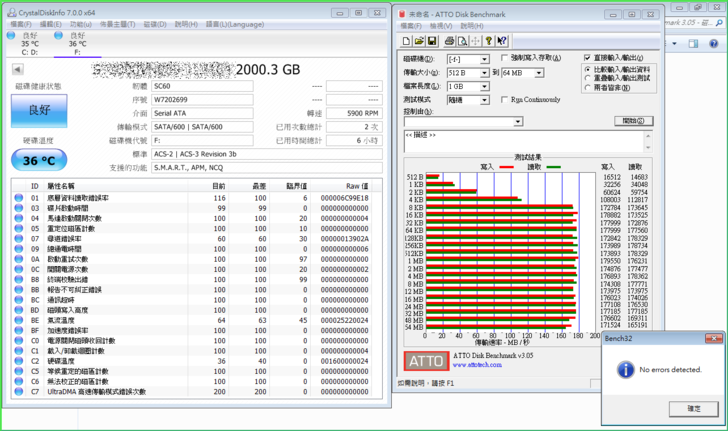Toggle the 直接輸入/輸出 checkbox
Screen dimensions: 728x431
(588, 59)
